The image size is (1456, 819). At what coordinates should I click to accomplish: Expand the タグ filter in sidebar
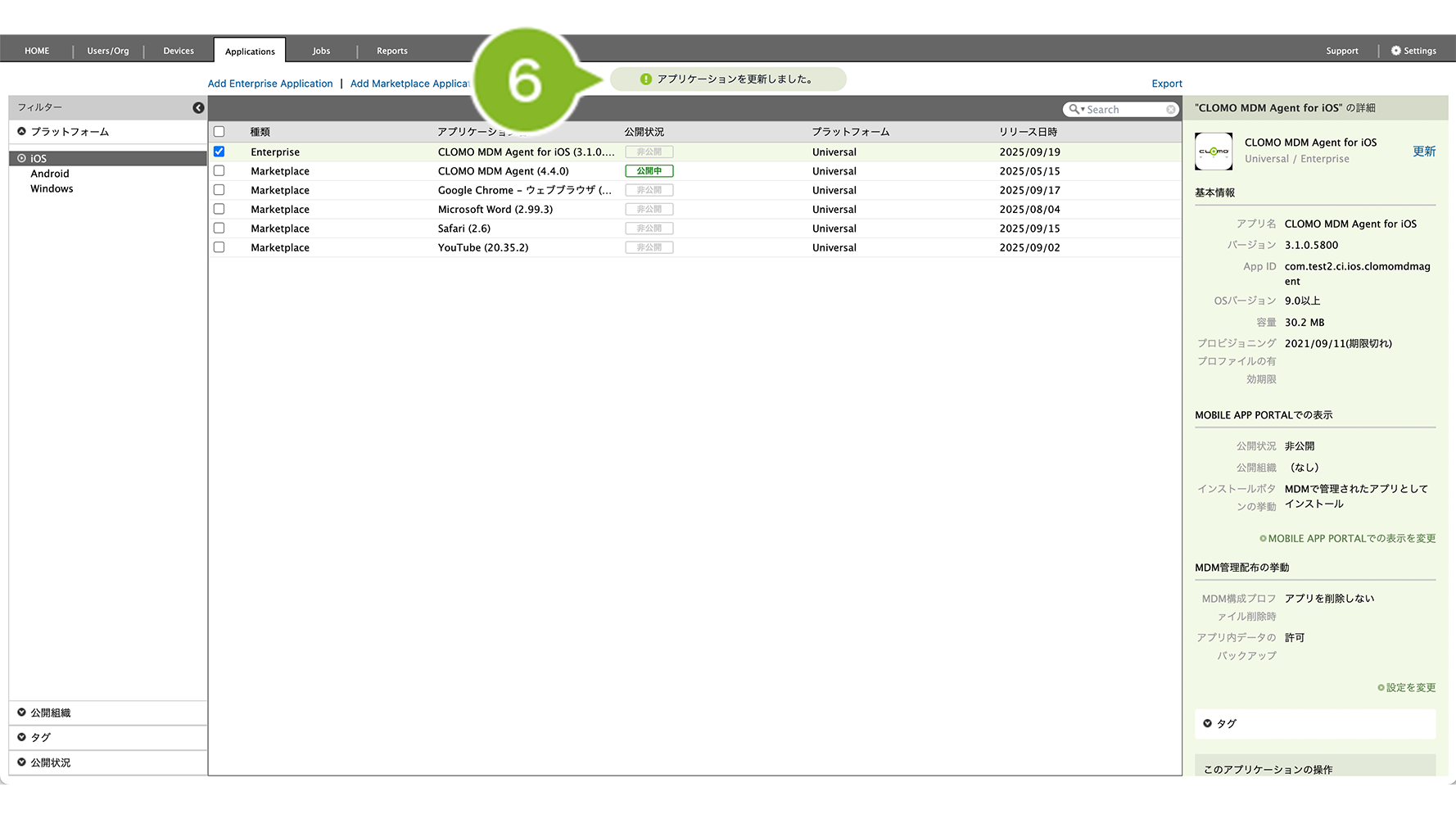click(x=22, y=737)
